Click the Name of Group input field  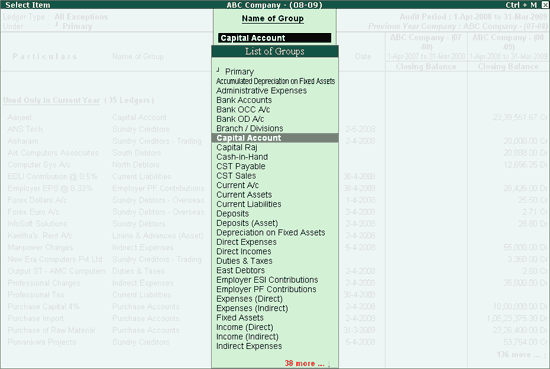tap(274, 38)
